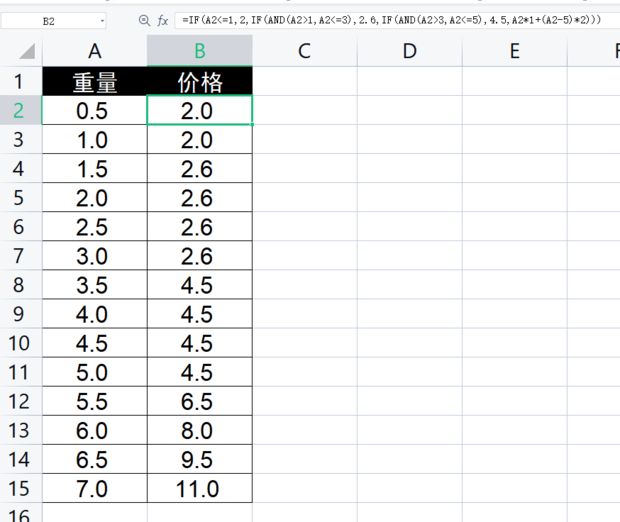Click cell A7 with value 3.0

pos(95,255)
